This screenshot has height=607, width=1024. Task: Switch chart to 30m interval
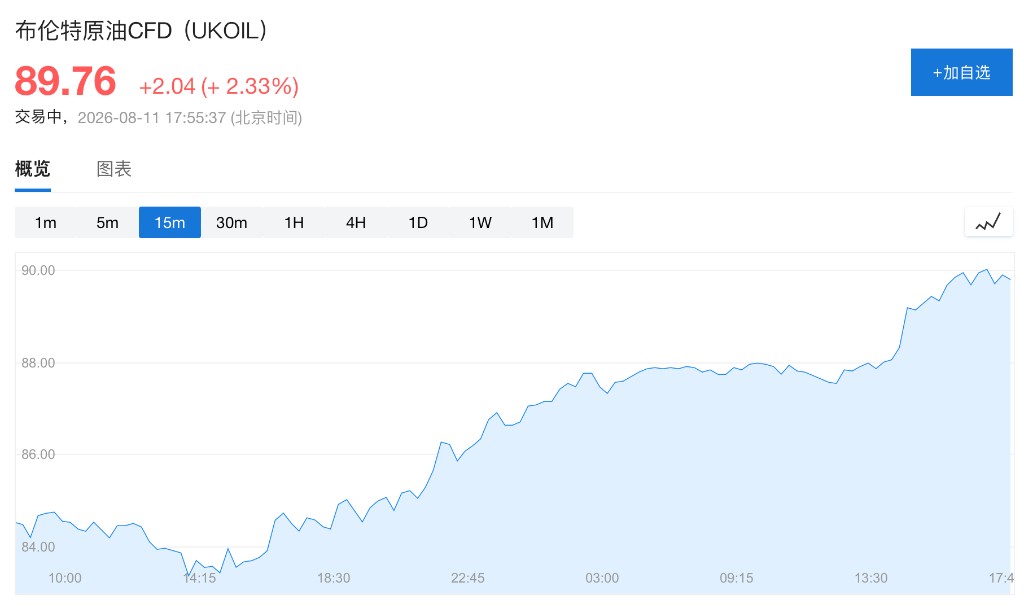[232, 223]
